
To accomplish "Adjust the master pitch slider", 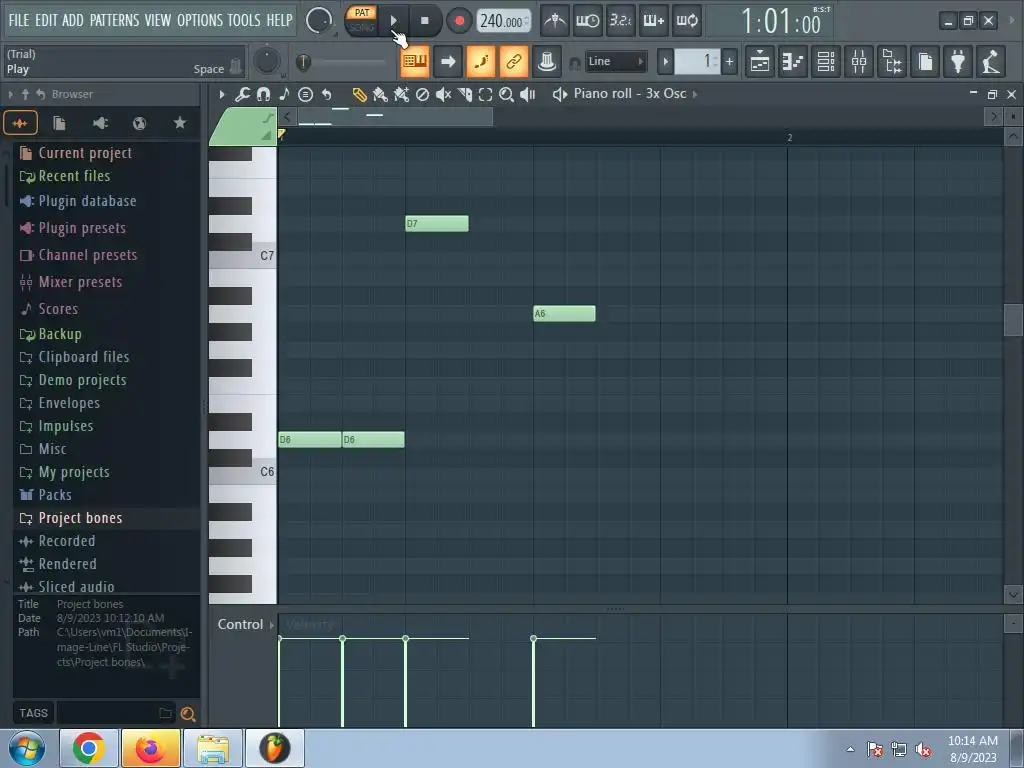I will point(341,62).
